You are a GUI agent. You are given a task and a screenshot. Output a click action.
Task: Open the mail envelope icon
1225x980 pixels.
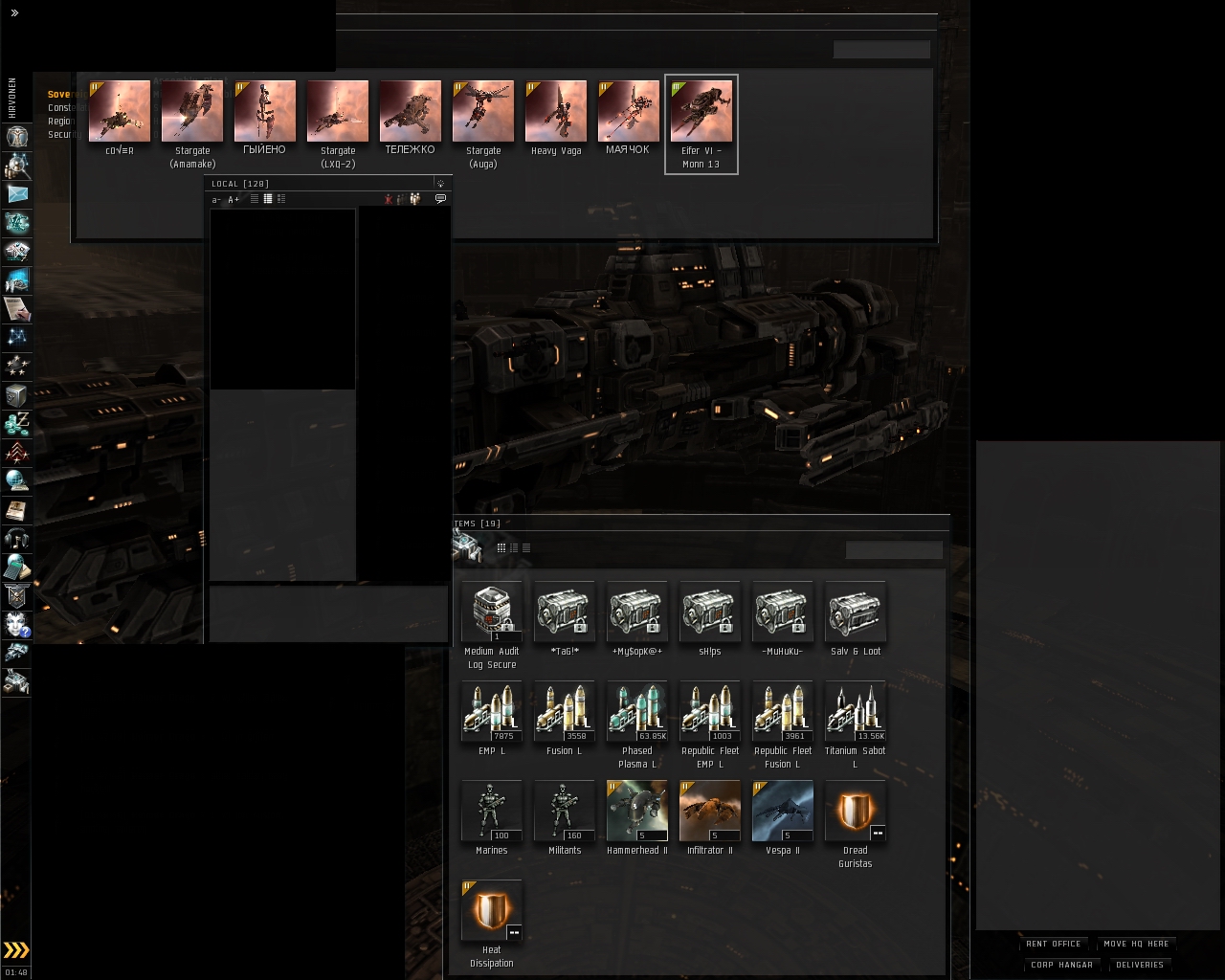[16, 194]
